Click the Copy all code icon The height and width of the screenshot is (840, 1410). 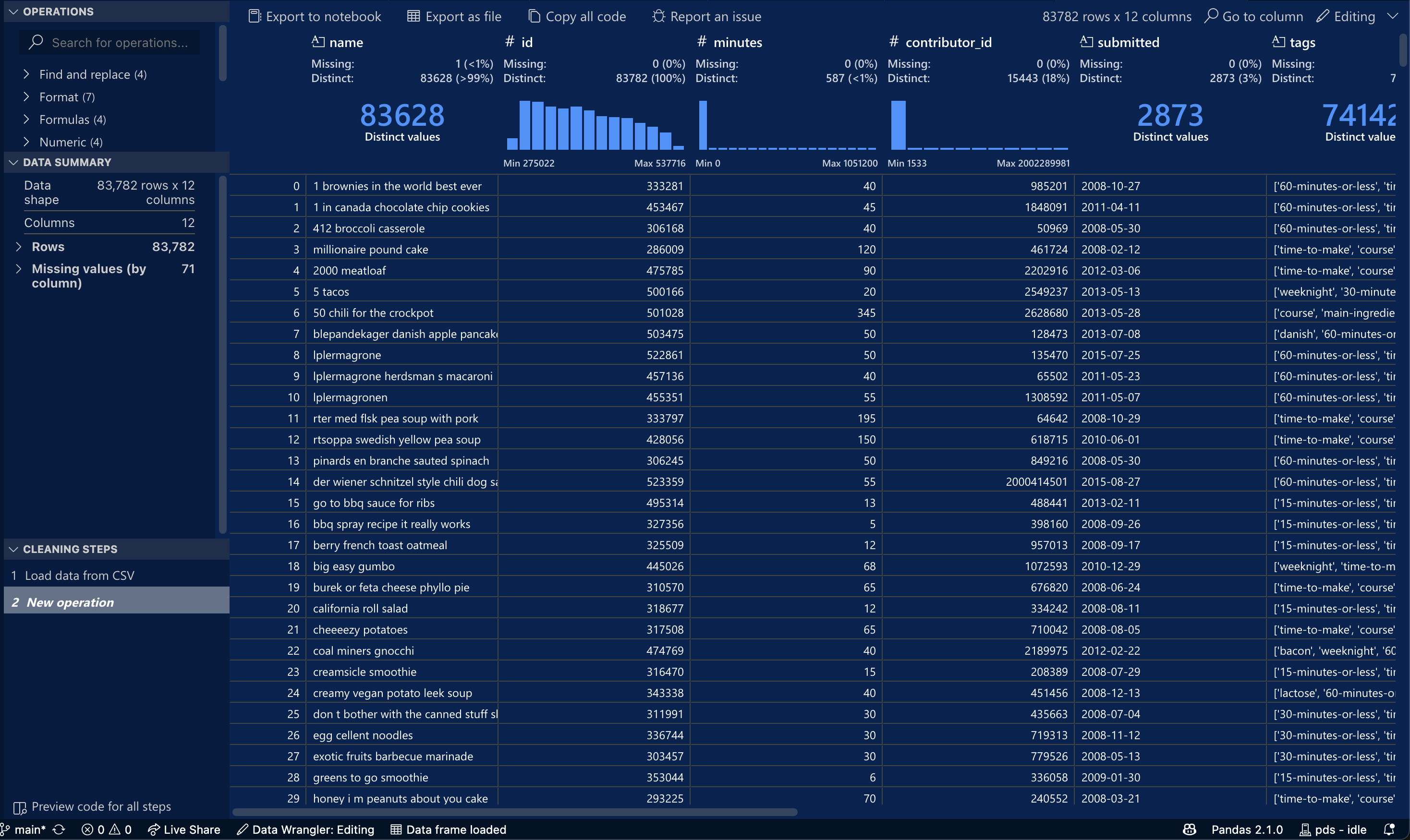(534, 16)
